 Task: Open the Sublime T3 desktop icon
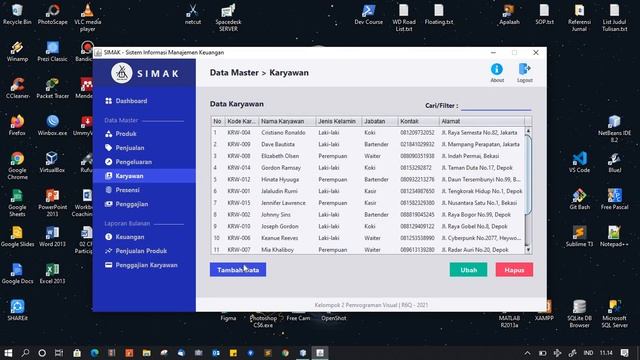579,236
